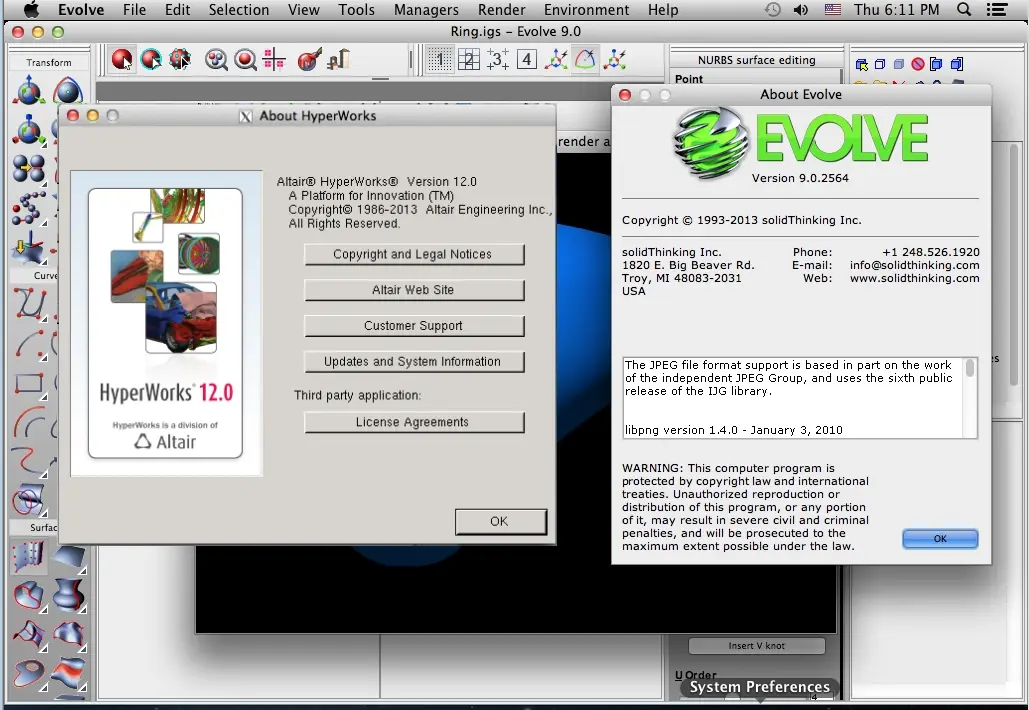Choose the Scale tool with green axes
1029x710 pixels.
pos(28,130)
